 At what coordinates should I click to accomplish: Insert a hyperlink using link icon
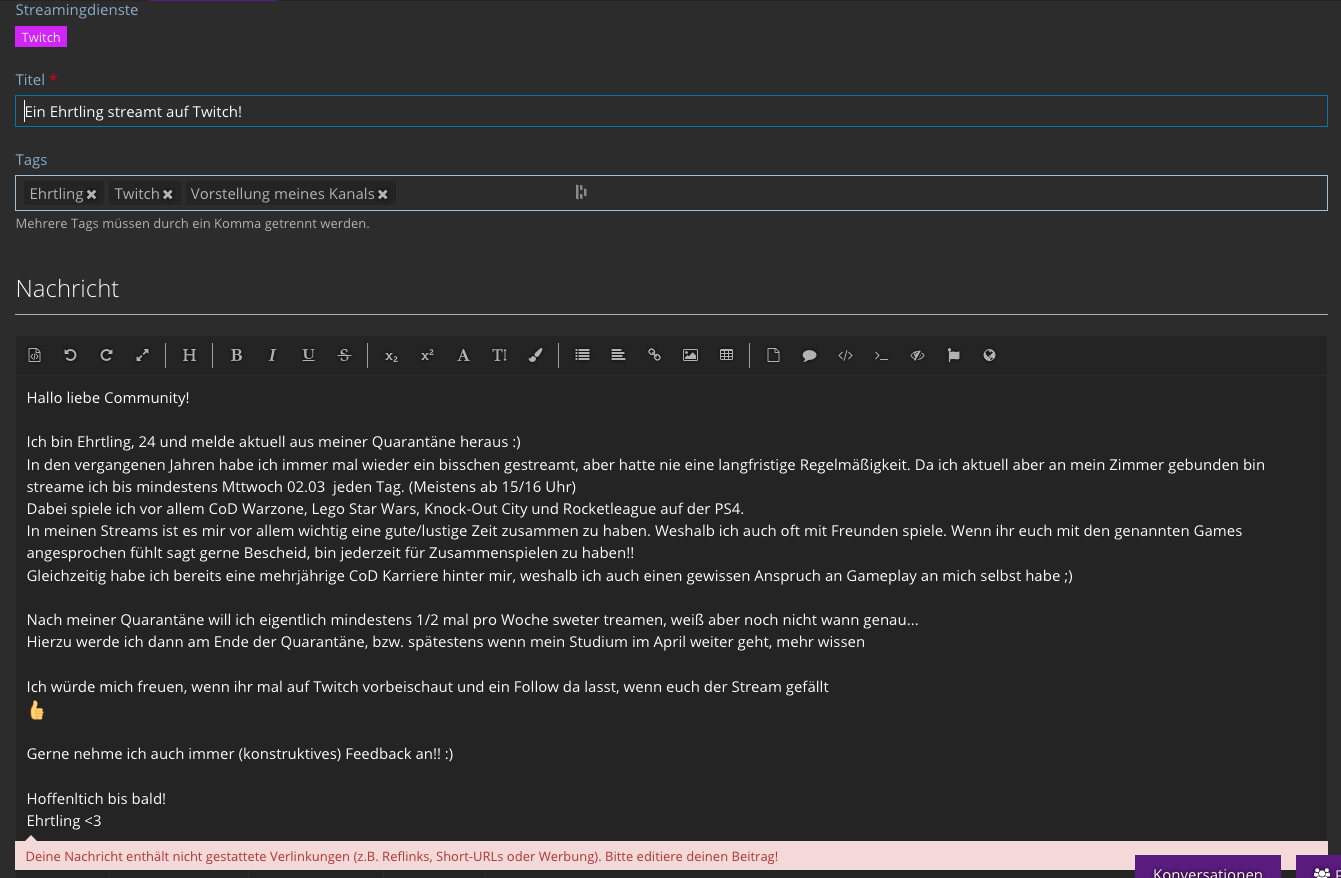point(654,355)
